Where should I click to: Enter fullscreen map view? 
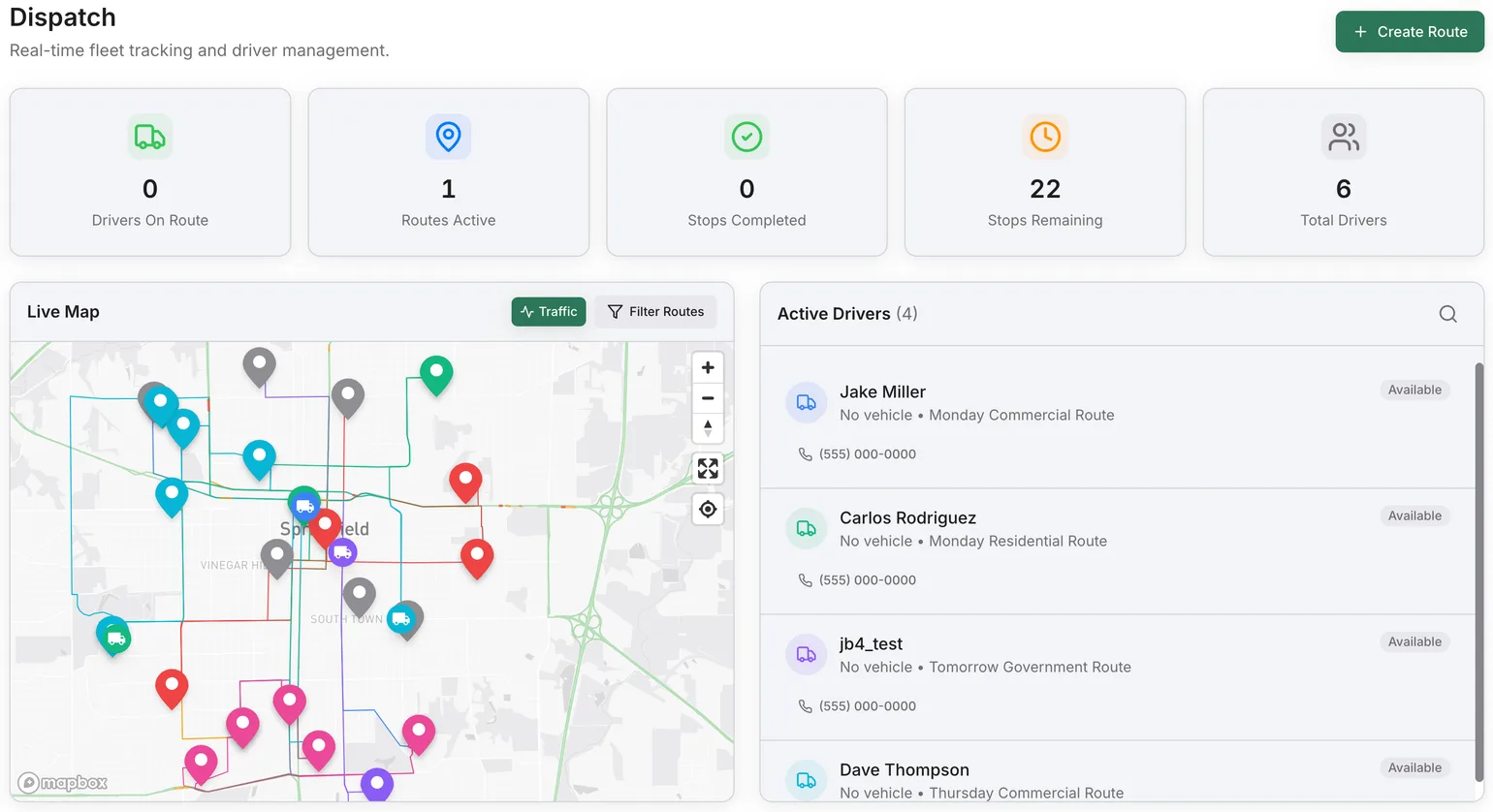708,469
